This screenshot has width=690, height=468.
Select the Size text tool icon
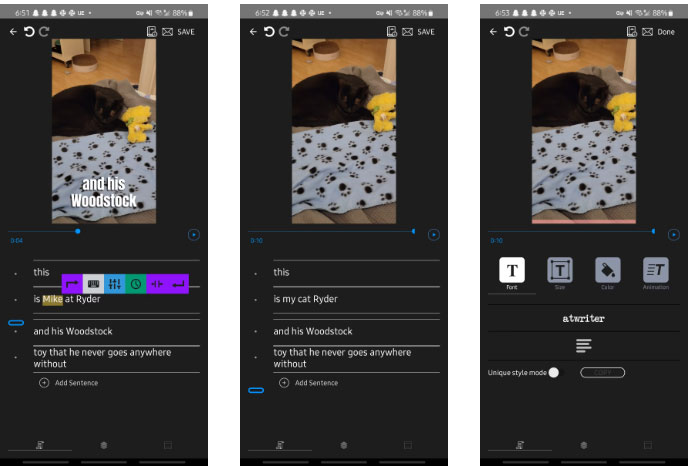click(560, 270)
